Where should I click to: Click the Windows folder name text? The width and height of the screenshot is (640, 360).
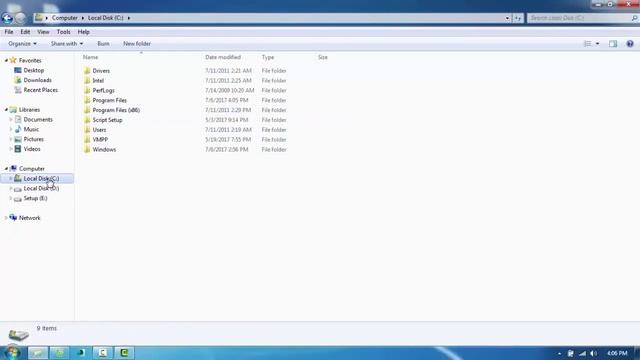[104, 149]
